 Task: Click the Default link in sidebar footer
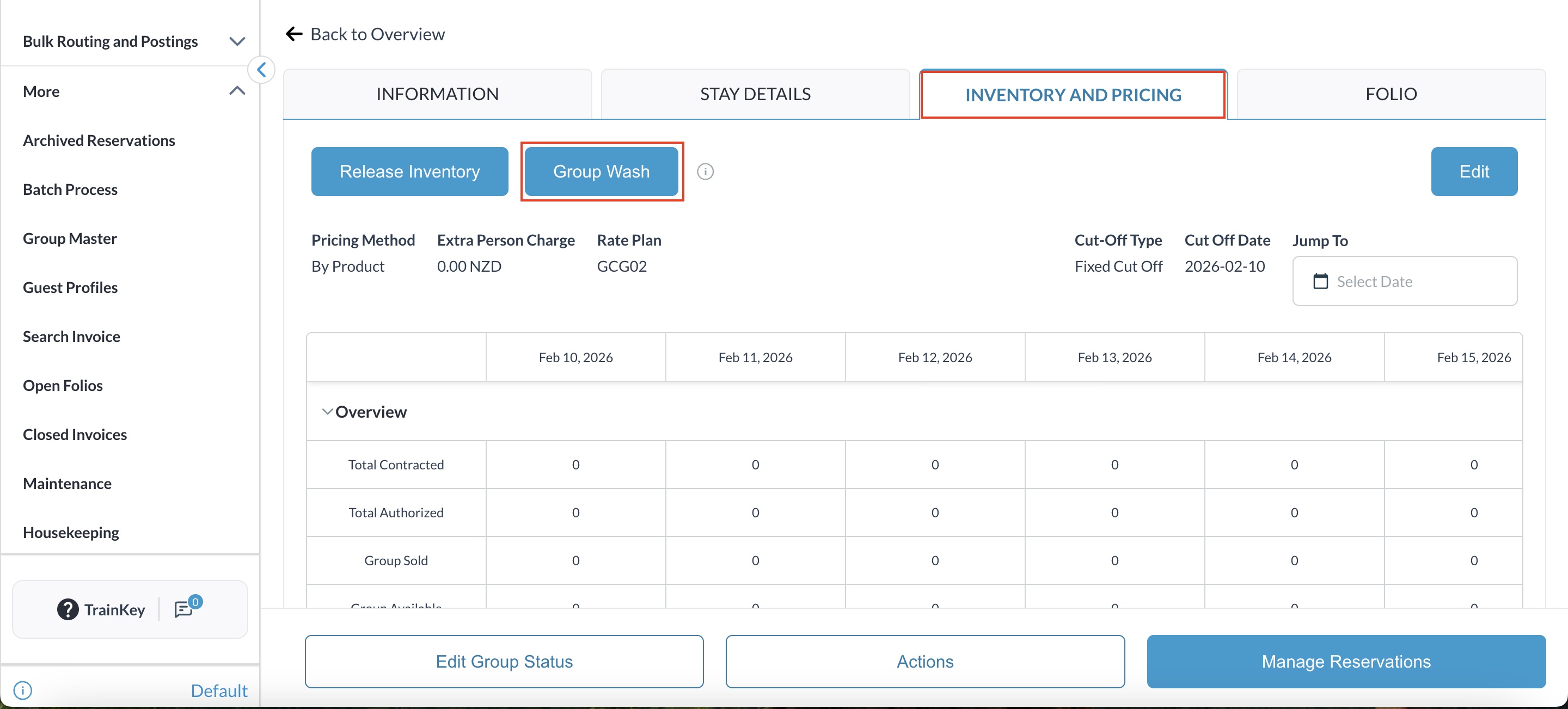point(219,690)
